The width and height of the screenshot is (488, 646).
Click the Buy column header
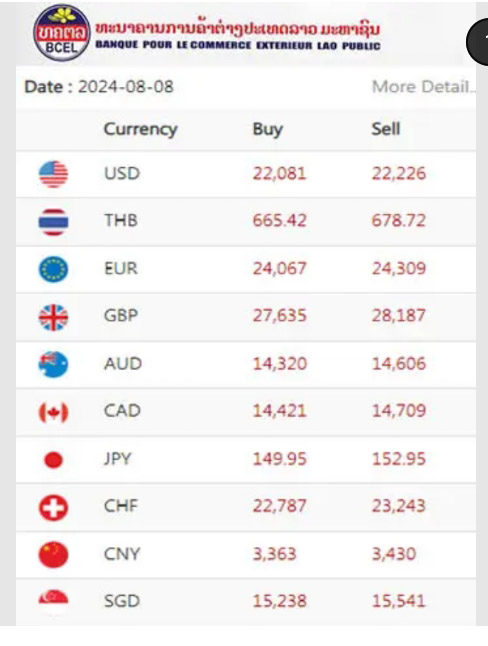point(267,129)
